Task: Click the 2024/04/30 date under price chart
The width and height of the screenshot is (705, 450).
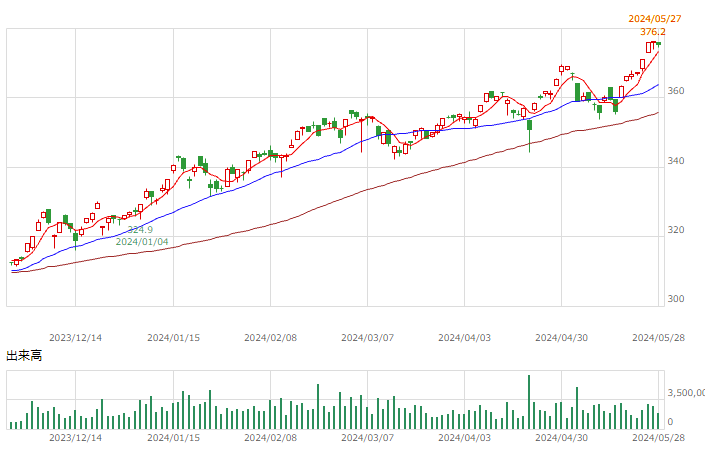Action: tap(562, 338)
